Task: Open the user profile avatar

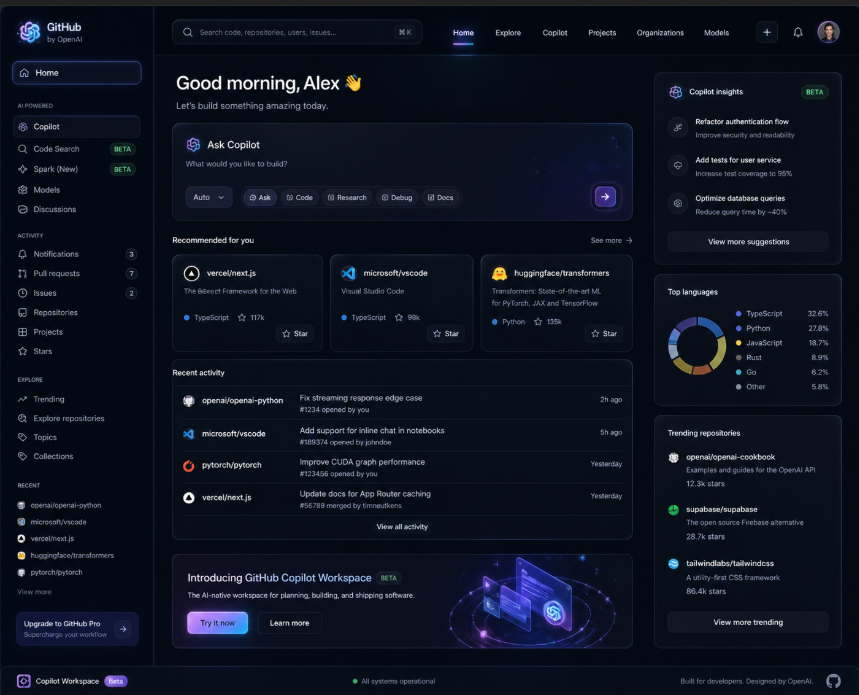Action: (x=828, y=32)
